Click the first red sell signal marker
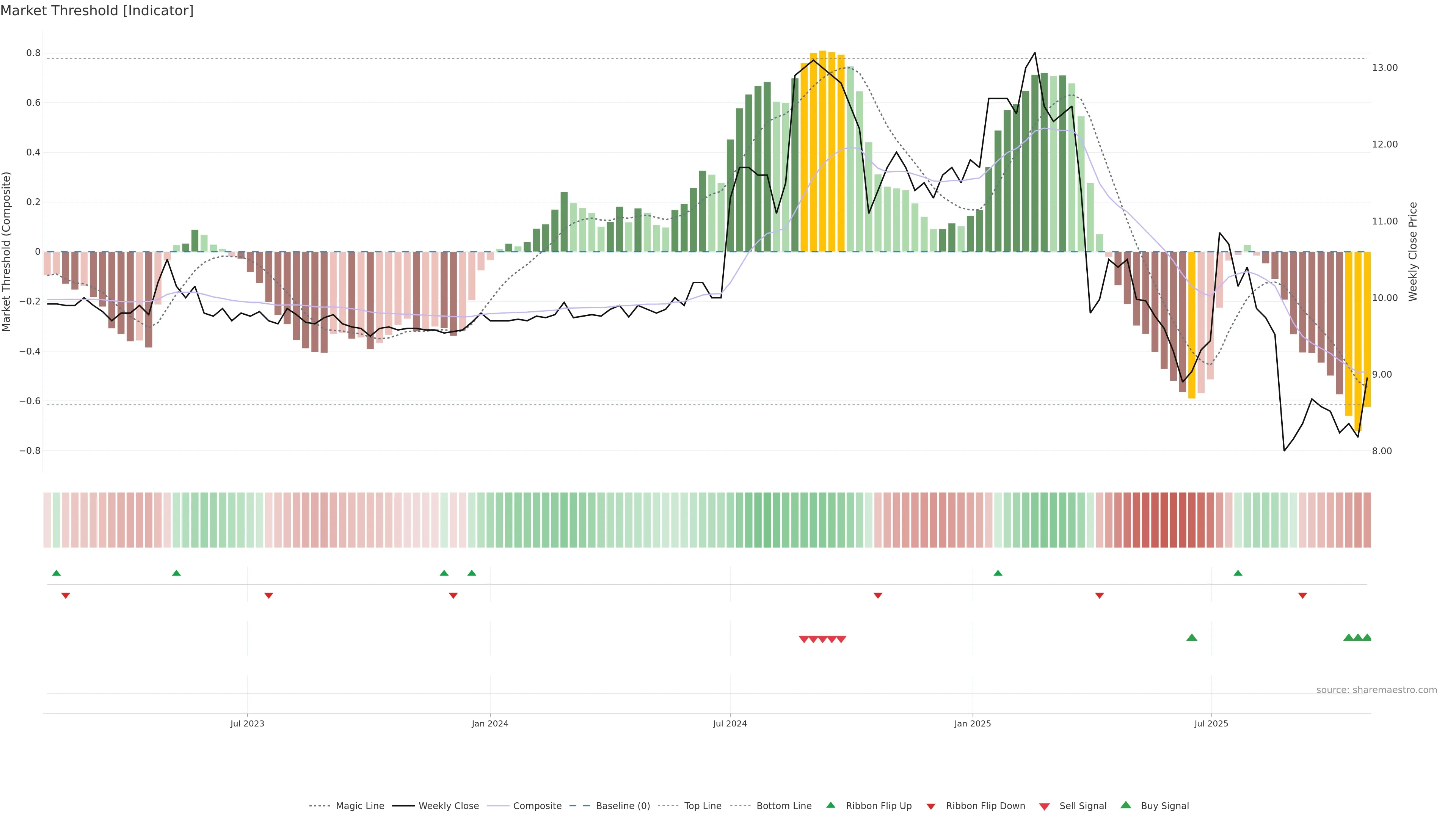 804,639
